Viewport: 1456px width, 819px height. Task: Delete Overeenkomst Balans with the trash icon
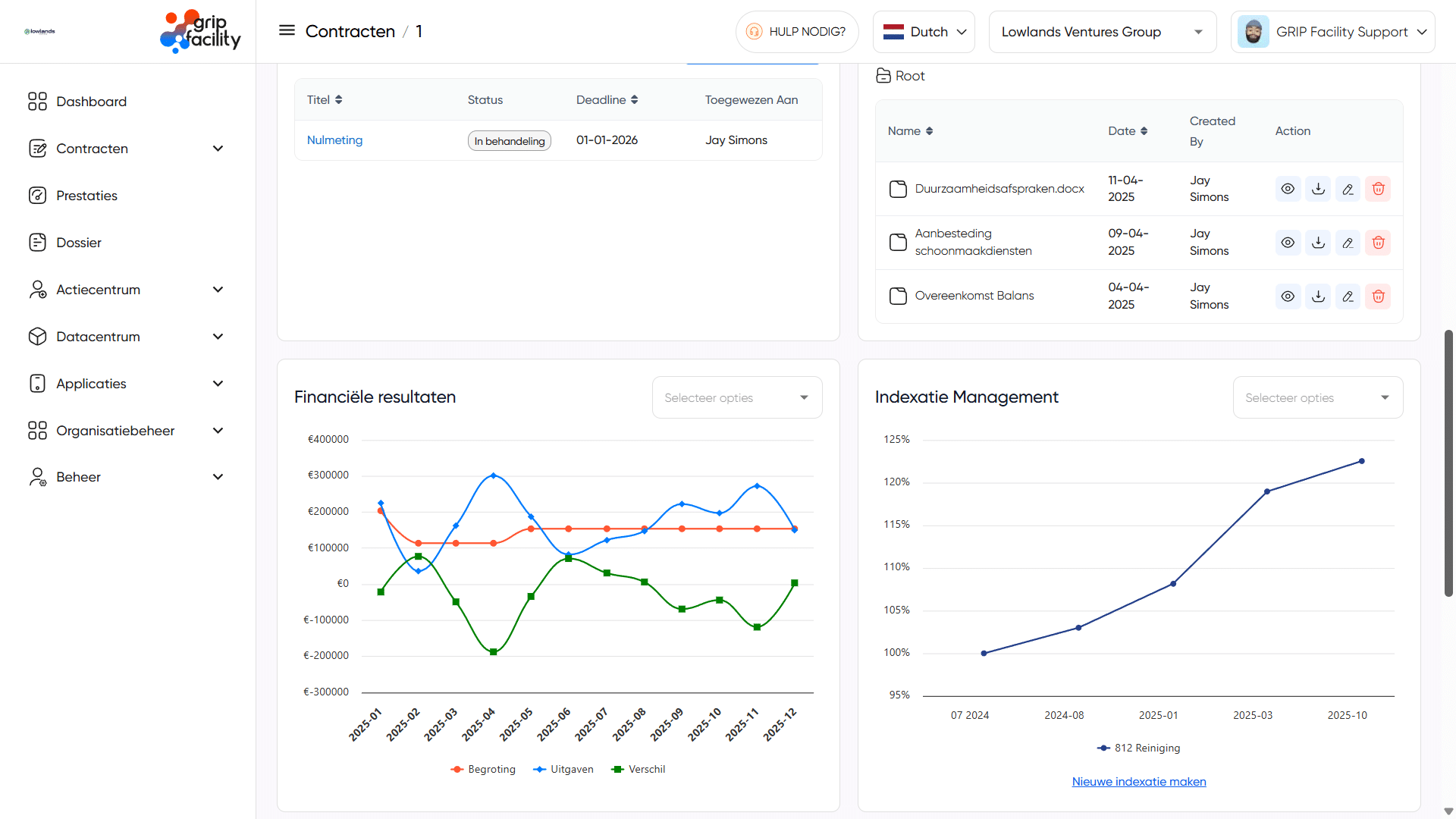point(1378,296)
